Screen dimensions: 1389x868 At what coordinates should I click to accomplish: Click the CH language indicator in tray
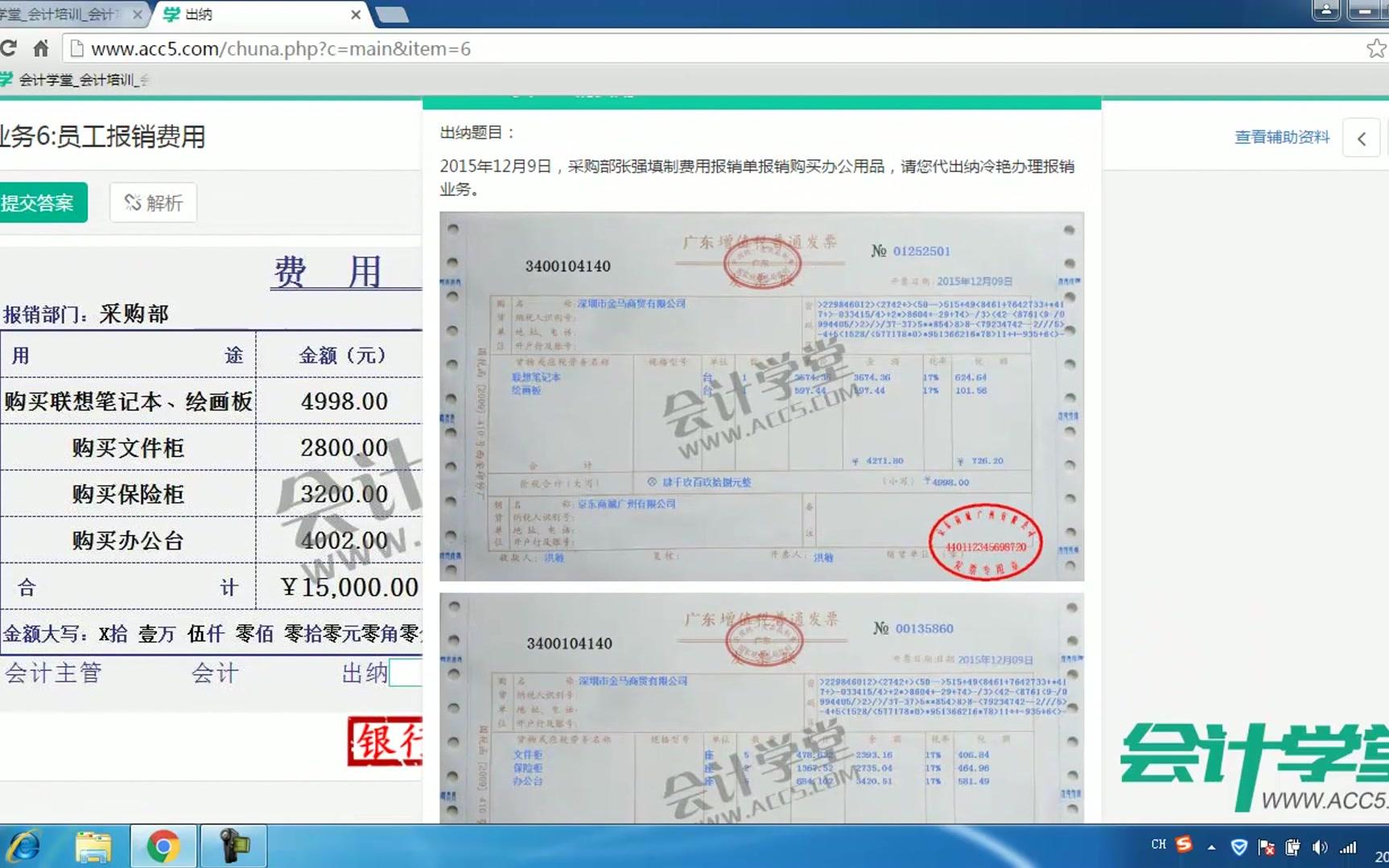point(1159,845)
